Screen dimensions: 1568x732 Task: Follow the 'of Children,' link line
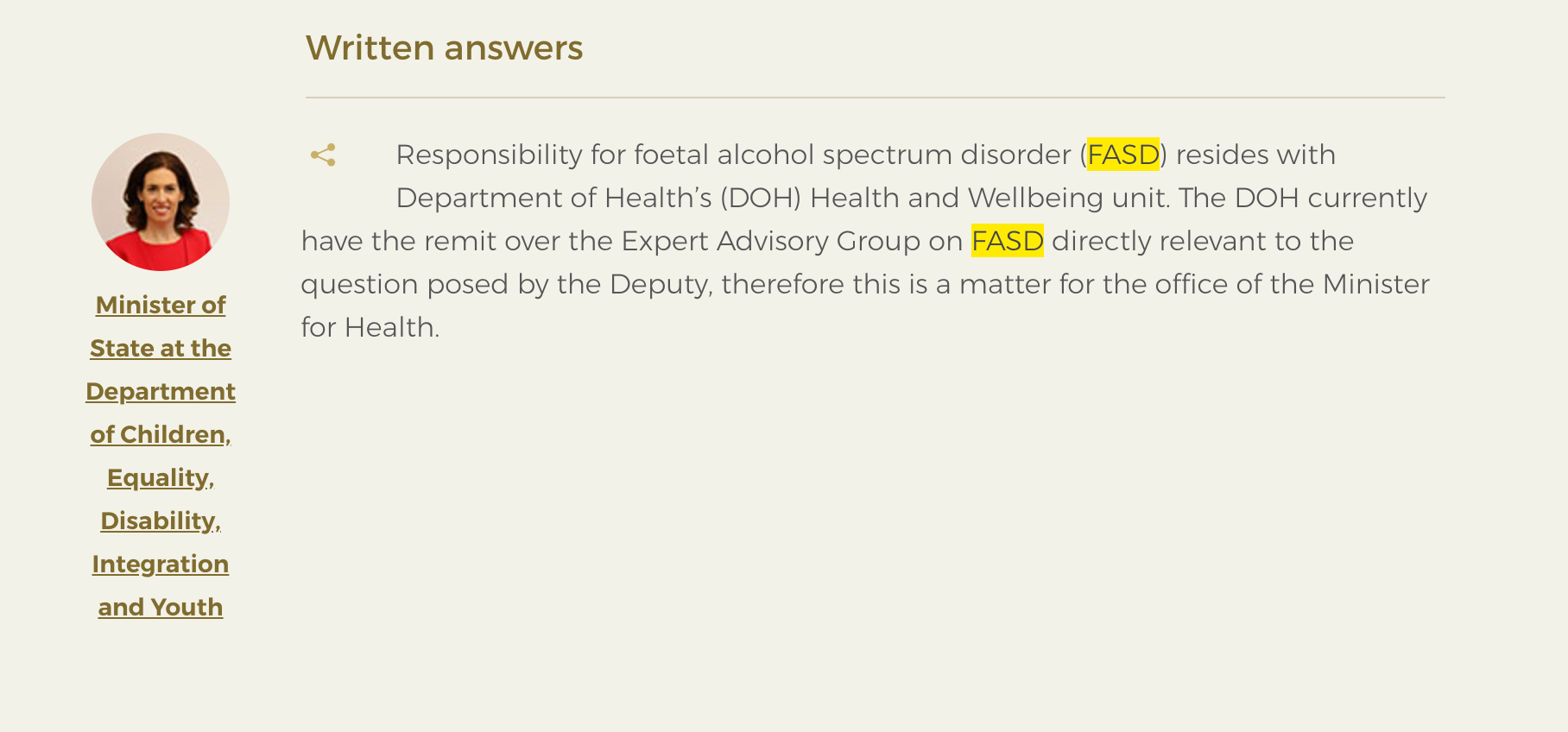(161, 434)
